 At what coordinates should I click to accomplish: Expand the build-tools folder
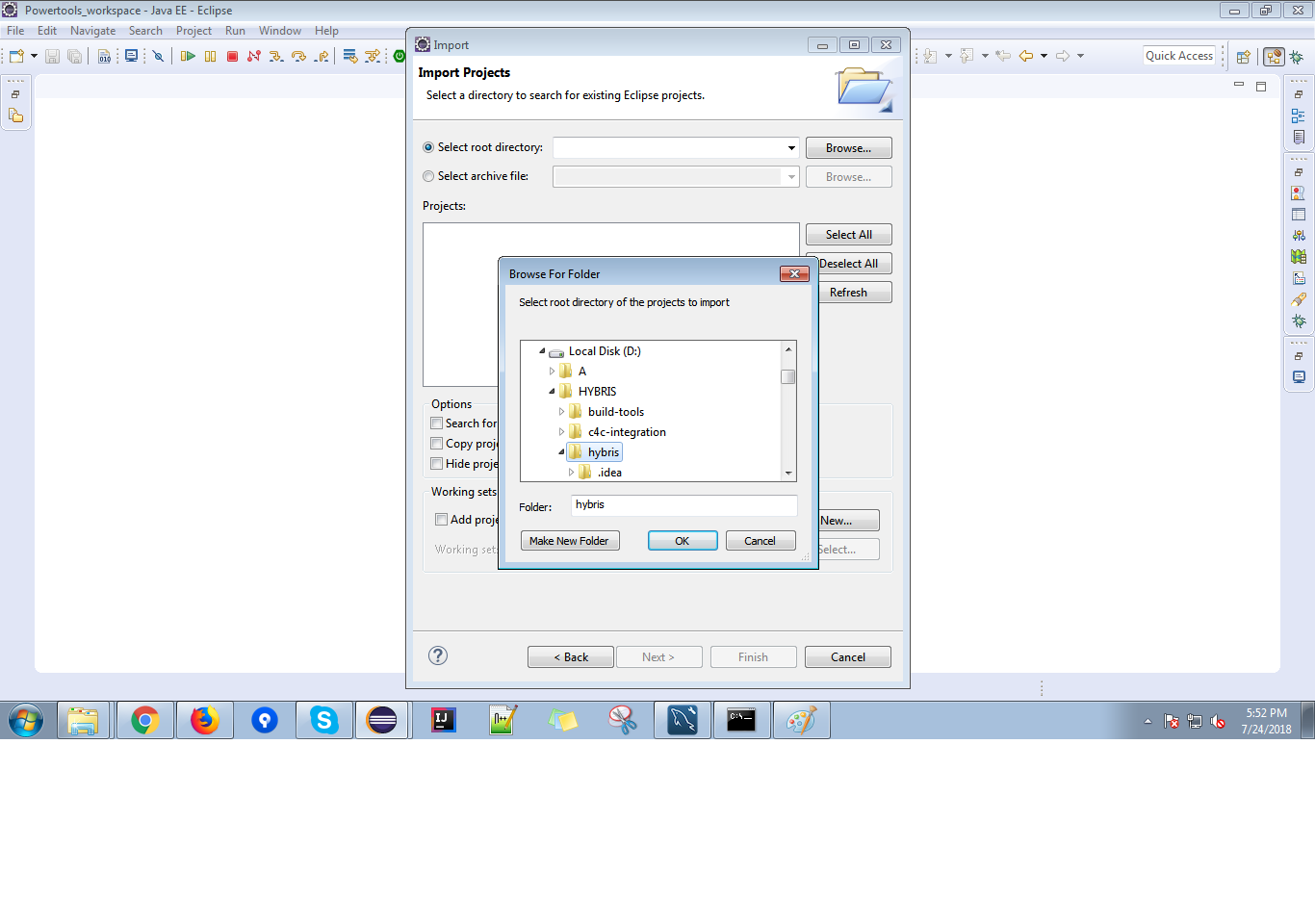pyautogui.click(x=562, y=411)
